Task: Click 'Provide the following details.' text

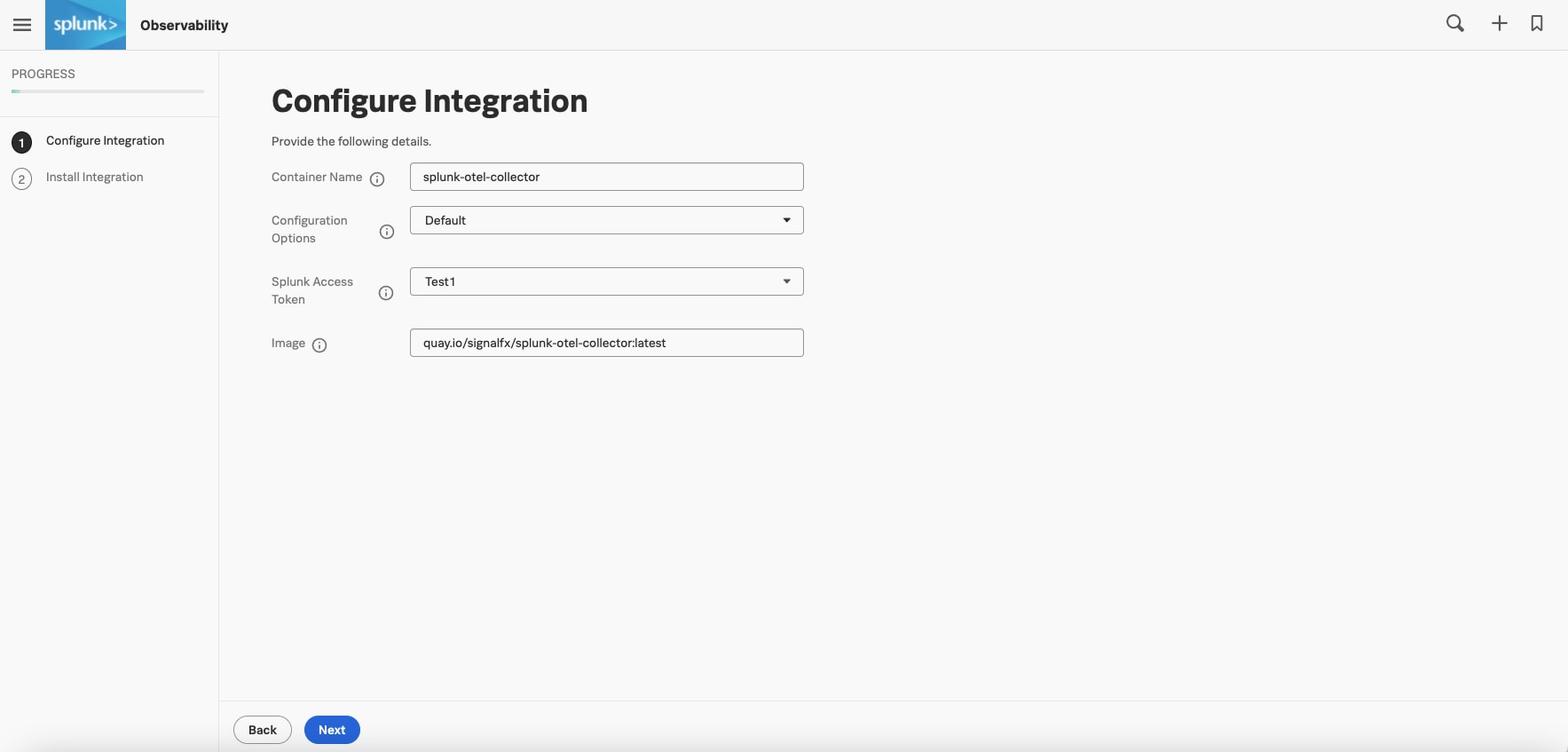Action: [x=351, y=141]
